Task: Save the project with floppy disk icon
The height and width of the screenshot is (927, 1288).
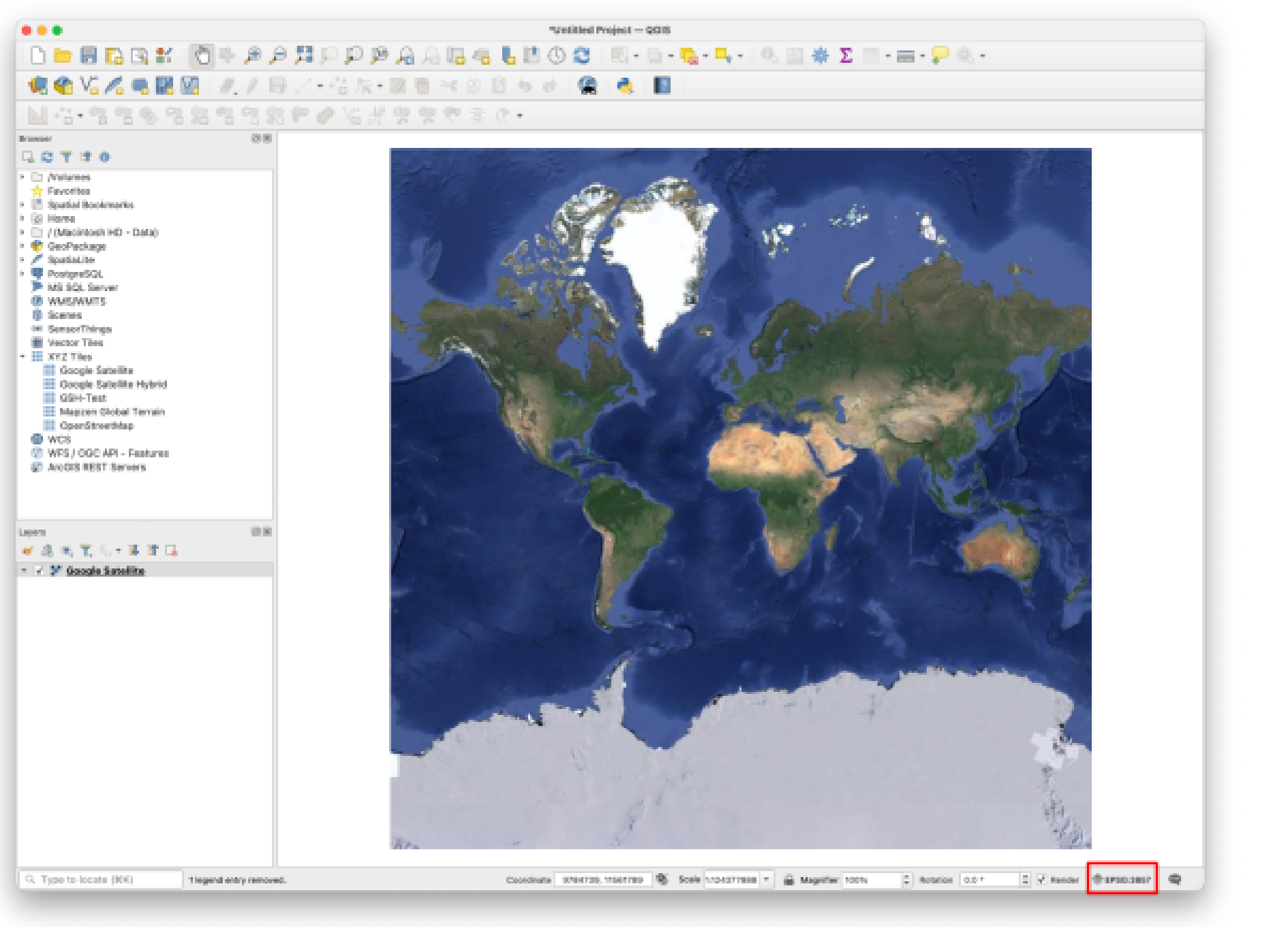Action: click(89, 55)
